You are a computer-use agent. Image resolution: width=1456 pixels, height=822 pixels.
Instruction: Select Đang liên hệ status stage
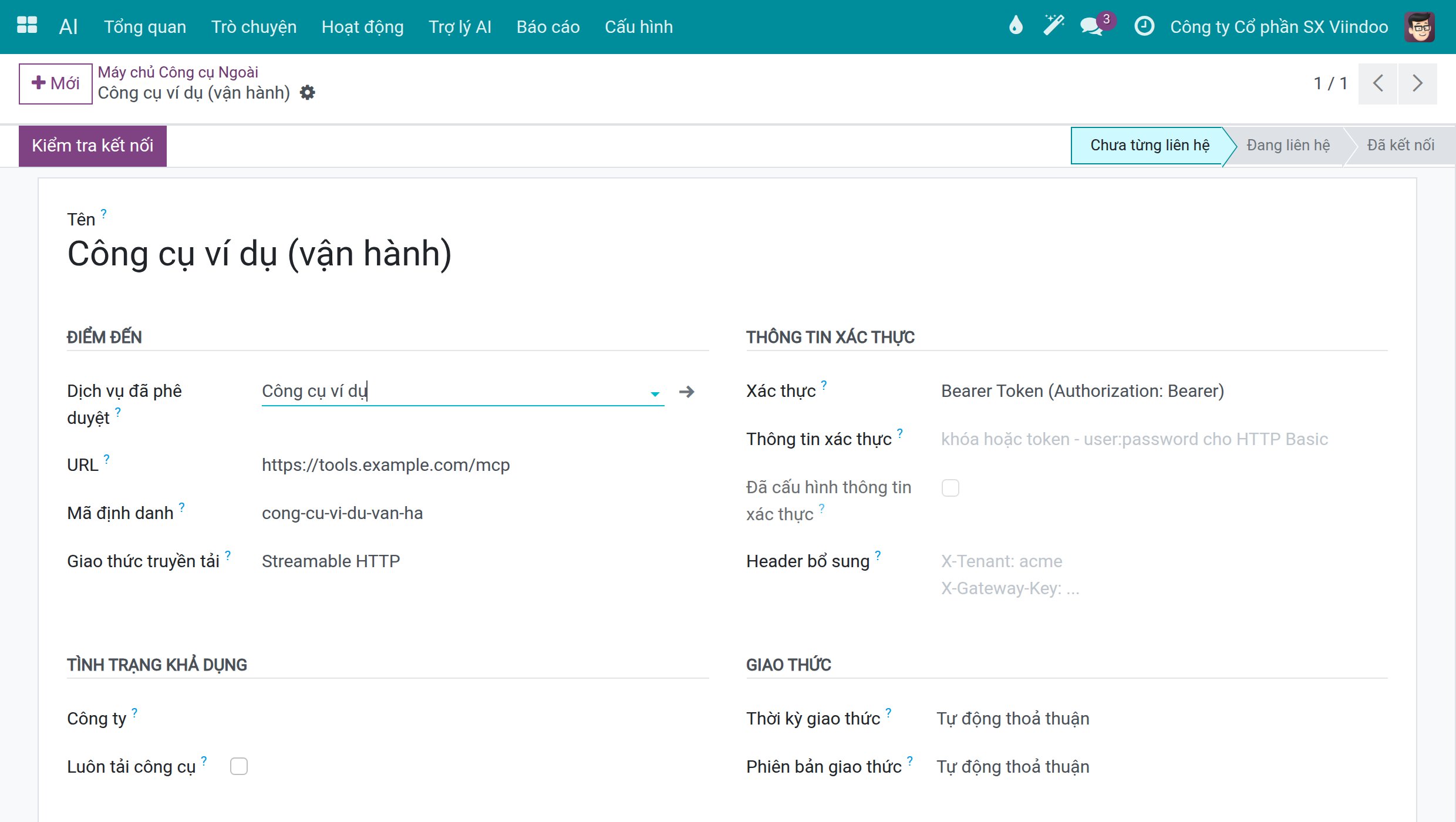click(x=1288, y=146)
